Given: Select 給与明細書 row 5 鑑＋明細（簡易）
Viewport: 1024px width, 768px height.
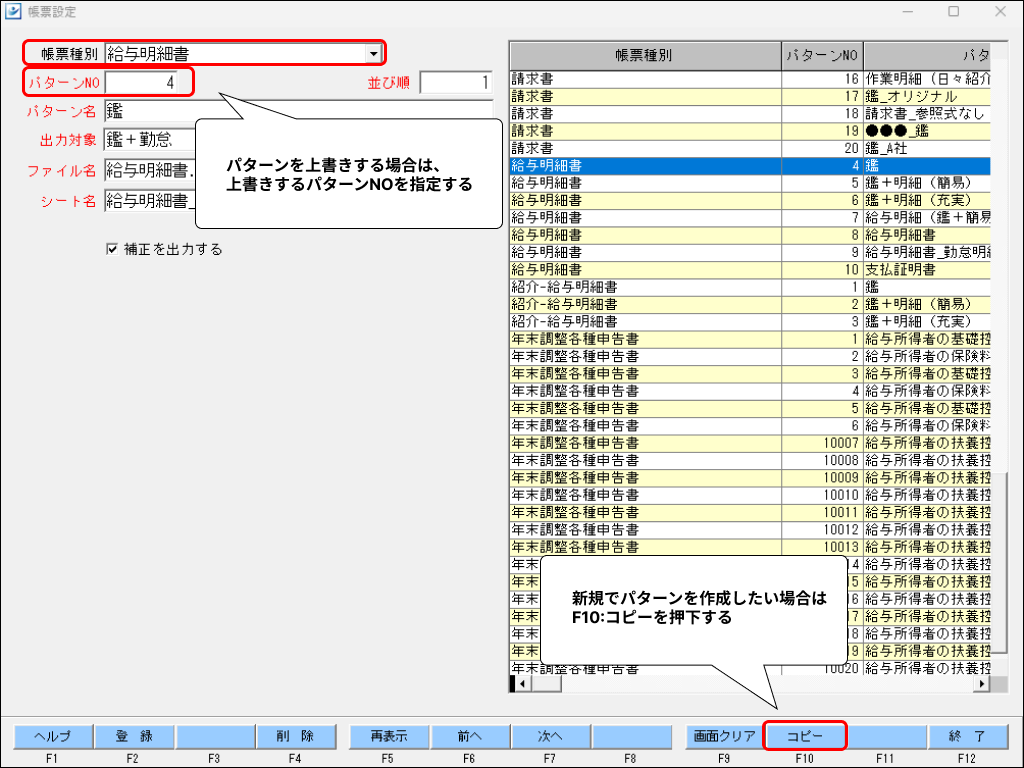Looking at the screenshot, I should (x=750, y=183).
